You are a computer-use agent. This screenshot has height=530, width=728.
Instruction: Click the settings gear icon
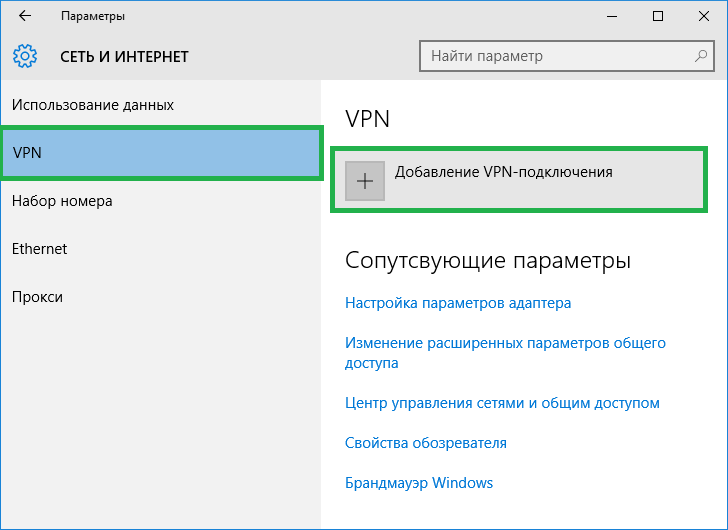[x=25, y=56]
